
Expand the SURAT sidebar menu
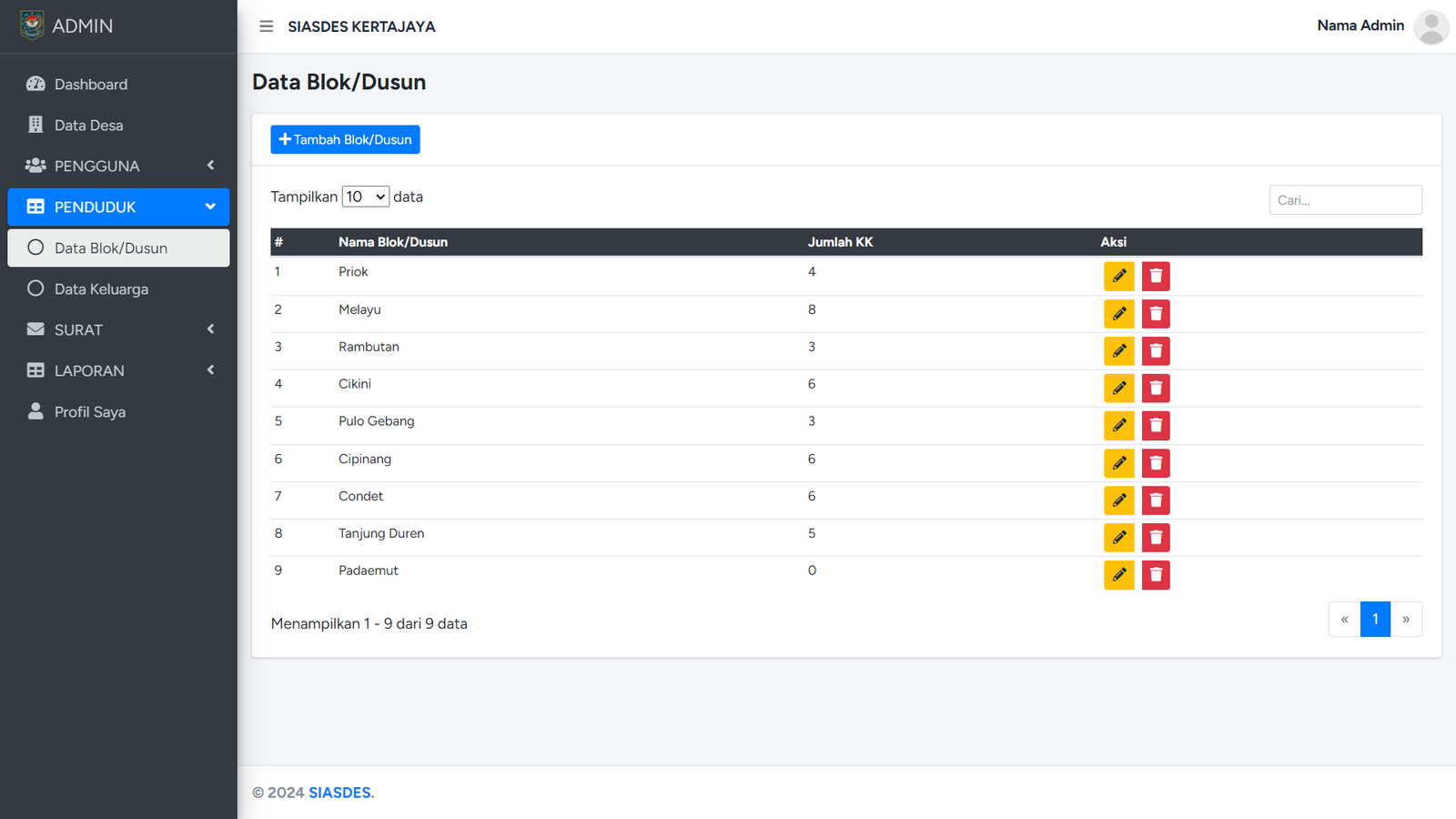click(x=118, y=329)
